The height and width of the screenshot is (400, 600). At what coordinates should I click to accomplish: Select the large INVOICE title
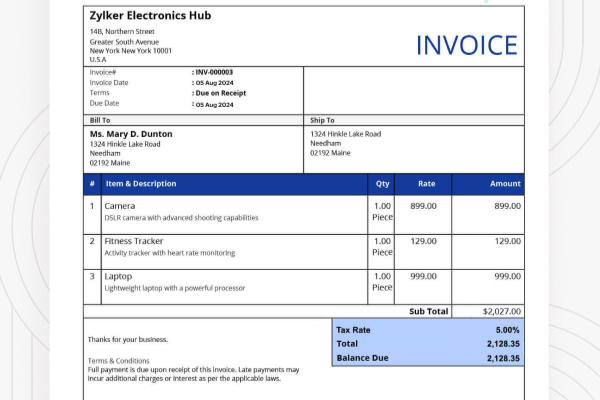(467, 45)
